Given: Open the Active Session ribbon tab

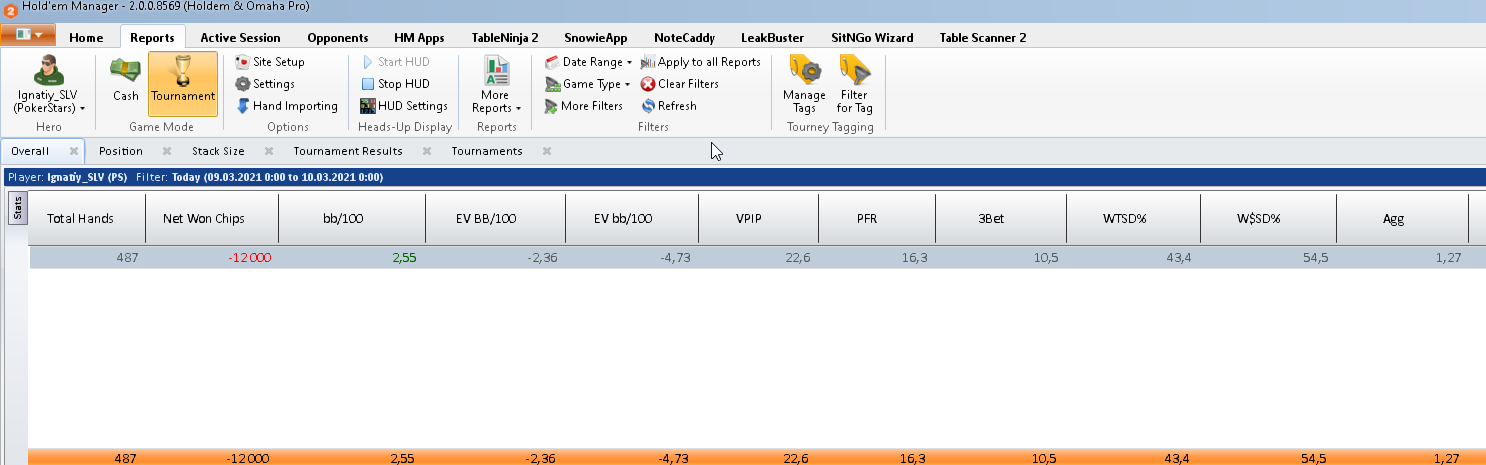Looking at the screenshot, I should tap(240, 38).
